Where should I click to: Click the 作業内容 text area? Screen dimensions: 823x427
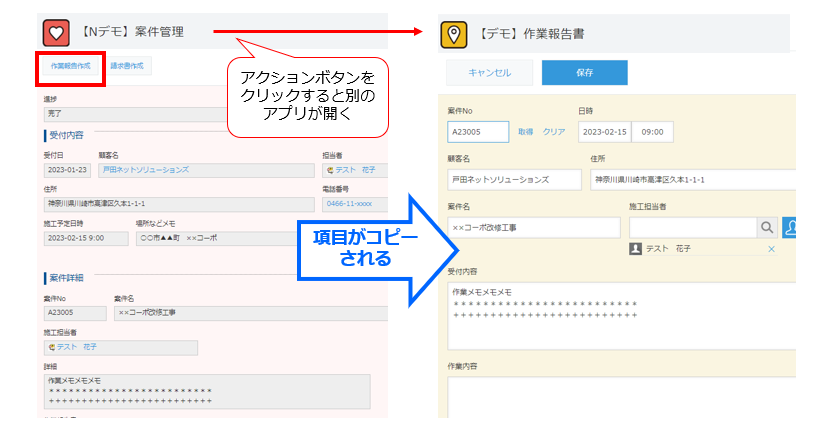tap(620, 397)
